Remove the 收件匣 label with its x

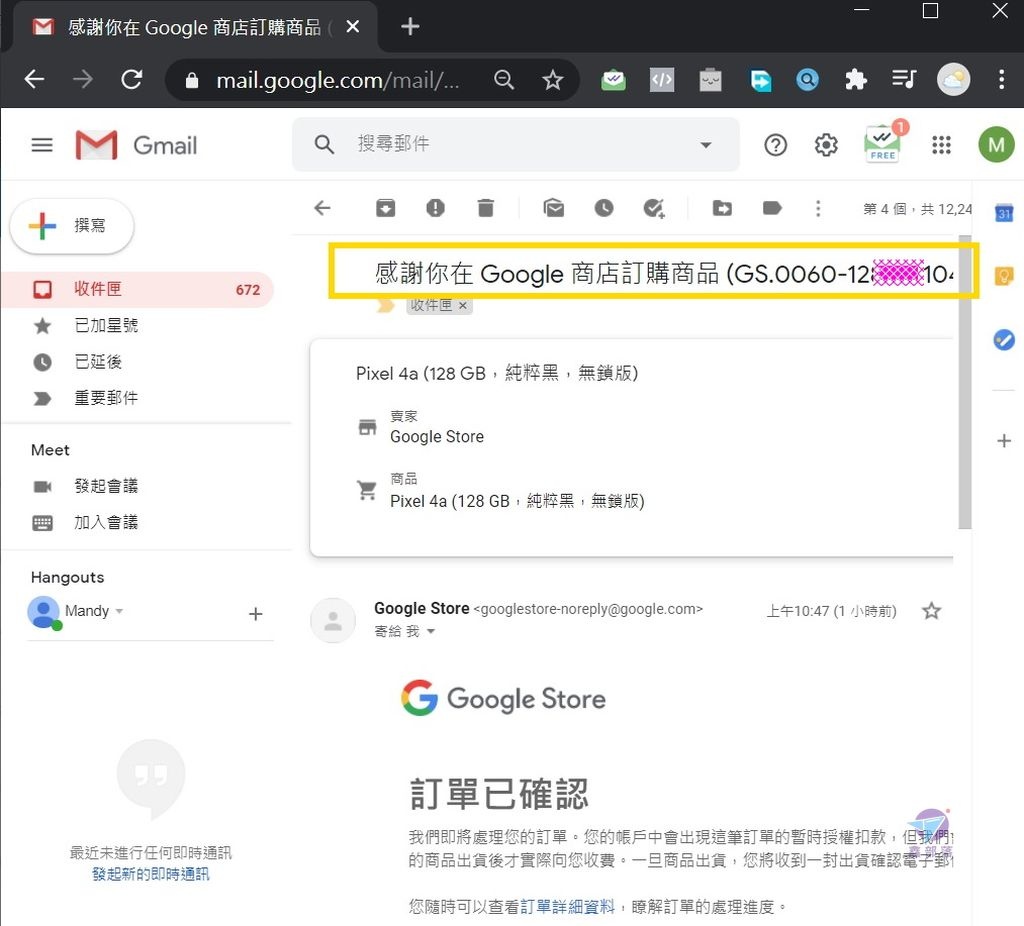click(462, 305)
